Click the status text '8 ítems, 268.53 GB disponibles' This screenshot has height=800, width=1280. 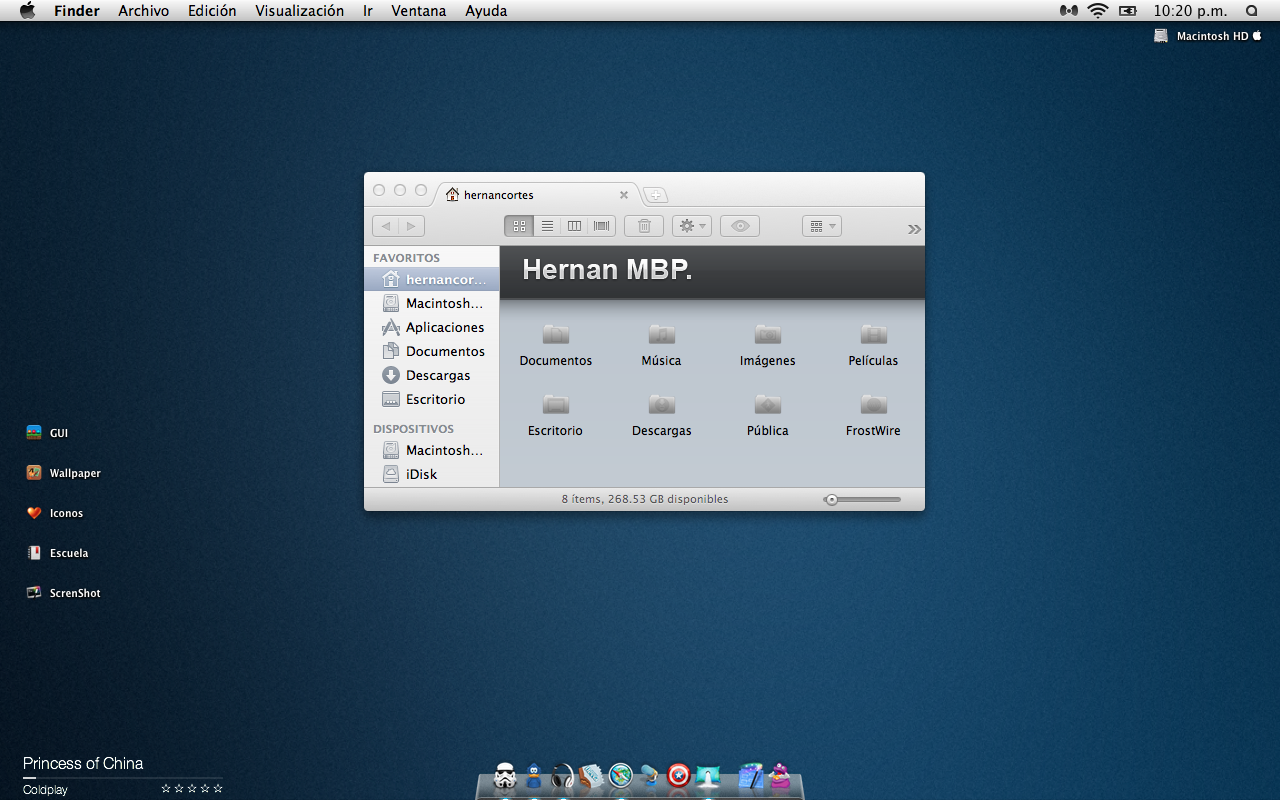(x=645, y=499)
